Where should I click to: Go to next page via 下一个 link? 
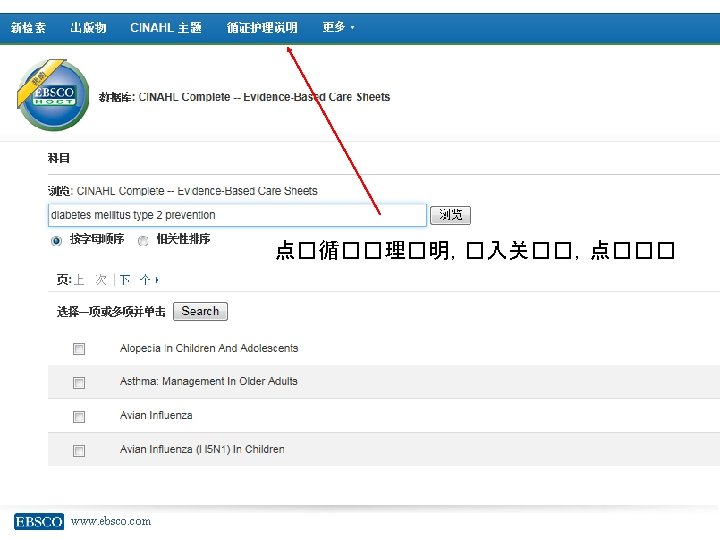[139, 280]
